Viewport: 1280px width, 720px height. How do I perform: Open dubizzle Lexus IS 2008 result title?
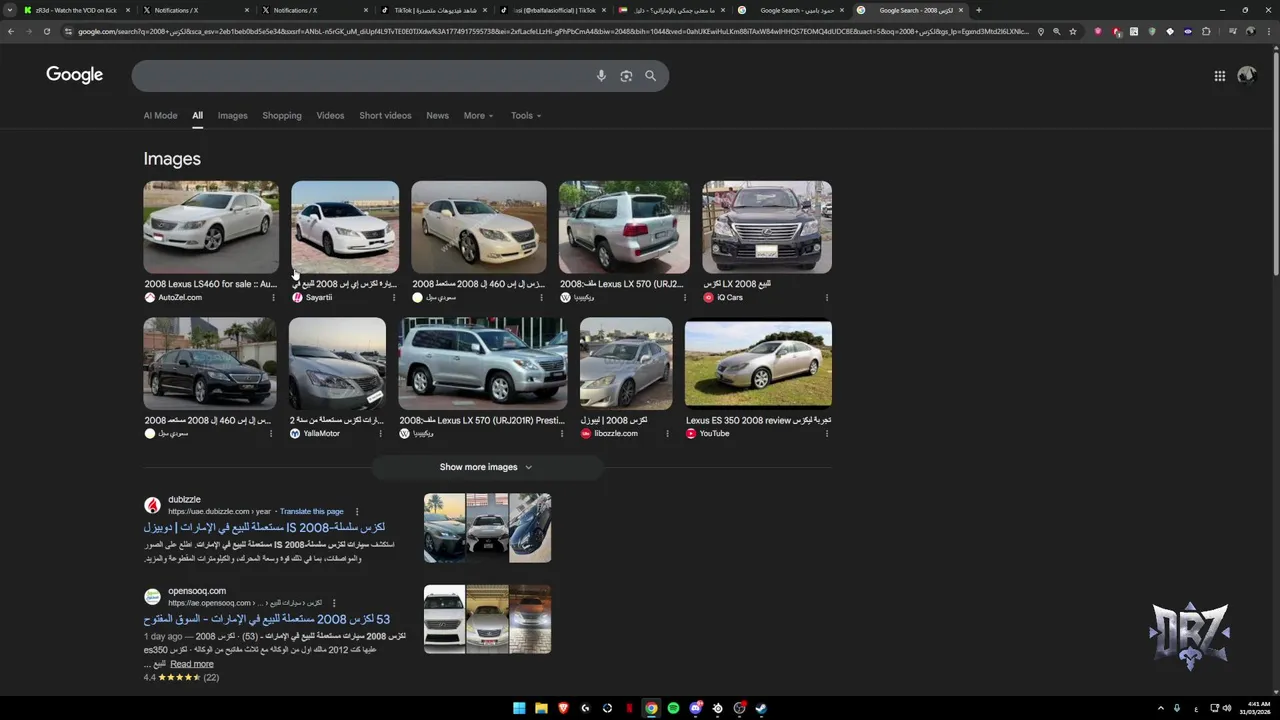[264, 527]
